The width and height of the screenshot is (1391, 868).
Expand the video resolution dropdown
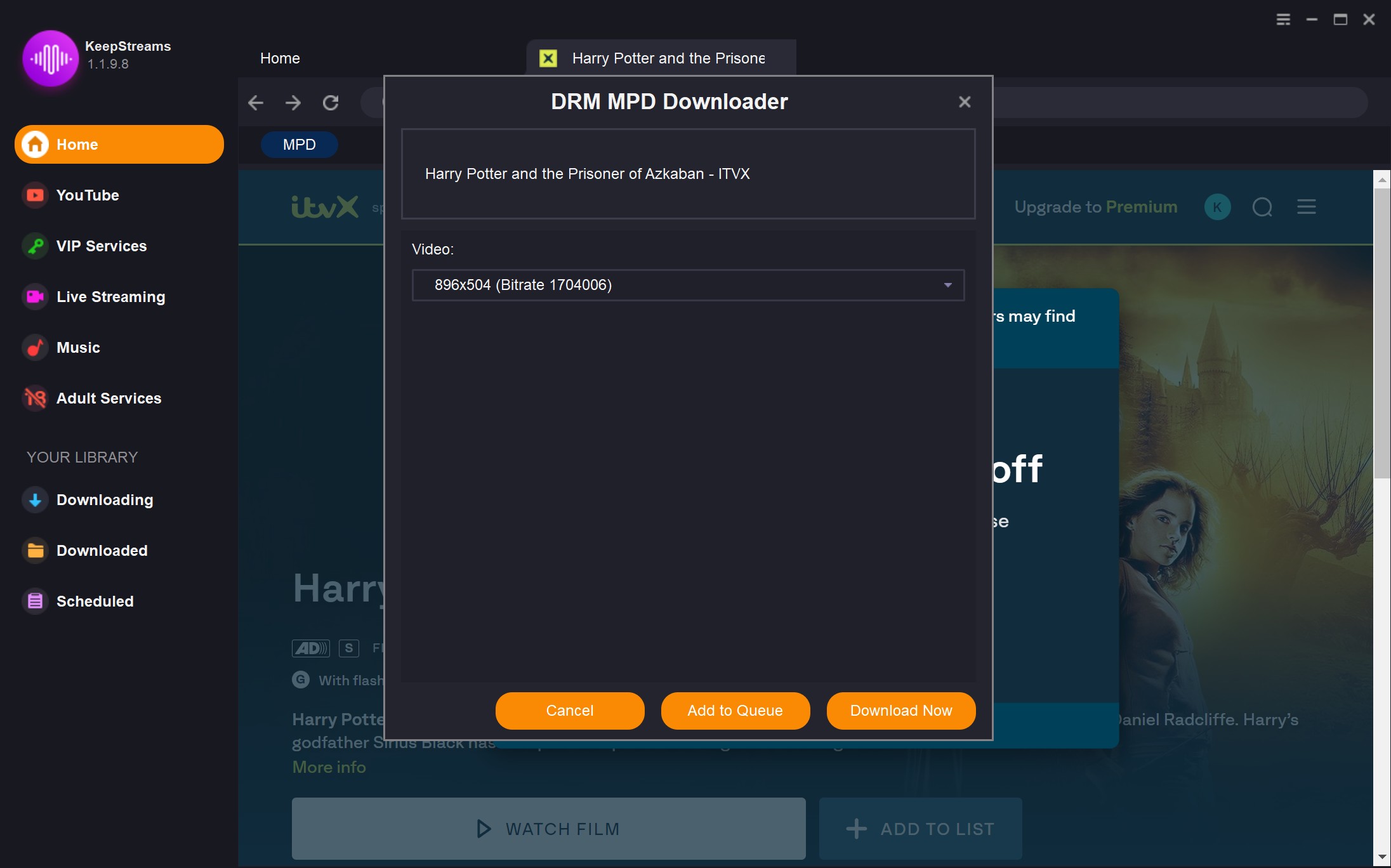point(687,285)
